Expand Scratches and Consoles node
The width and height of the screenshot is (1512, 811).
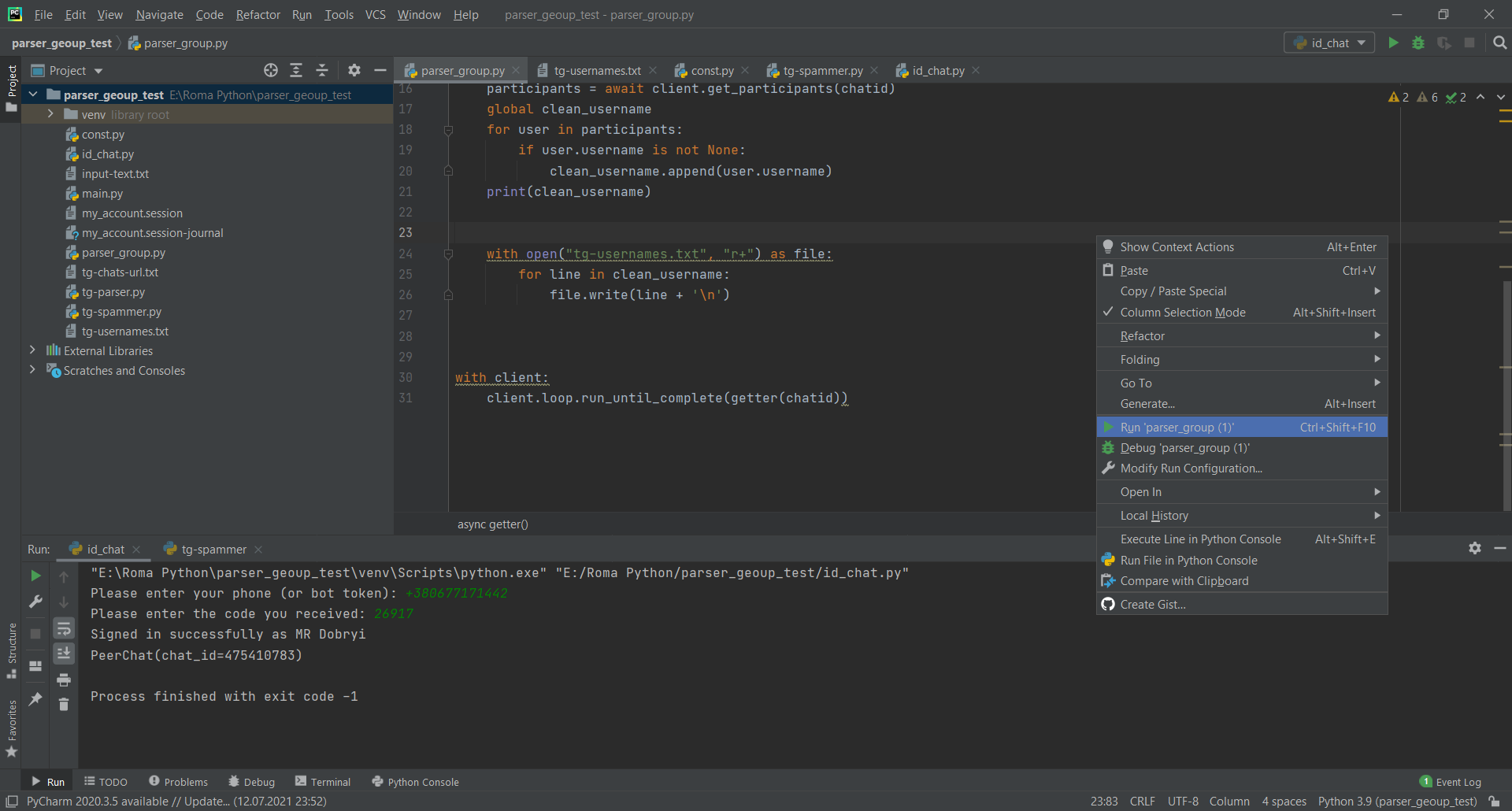tap(33, 370)
